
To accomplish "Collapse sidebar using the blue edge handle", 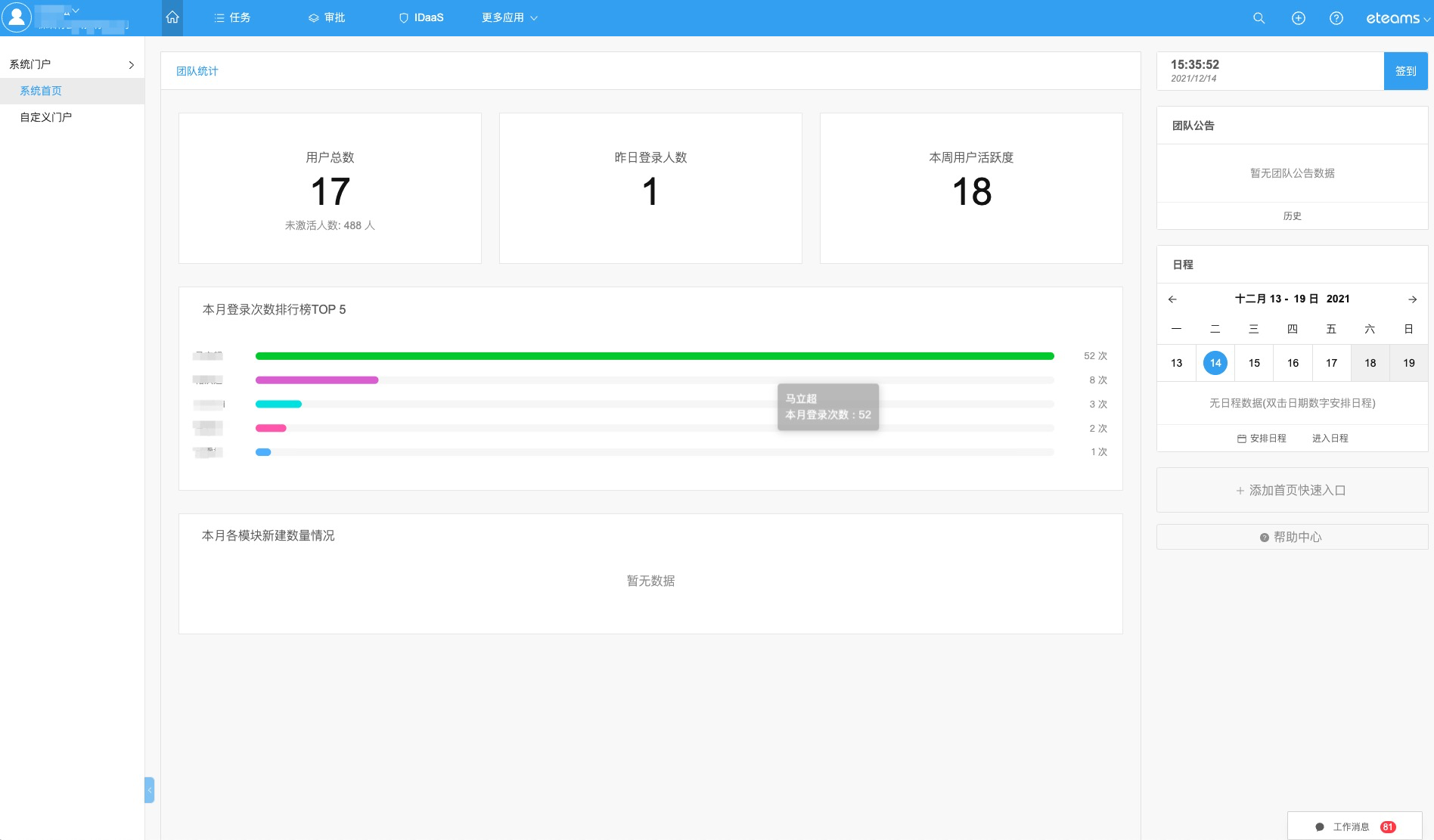I will (x=149, y=789).
